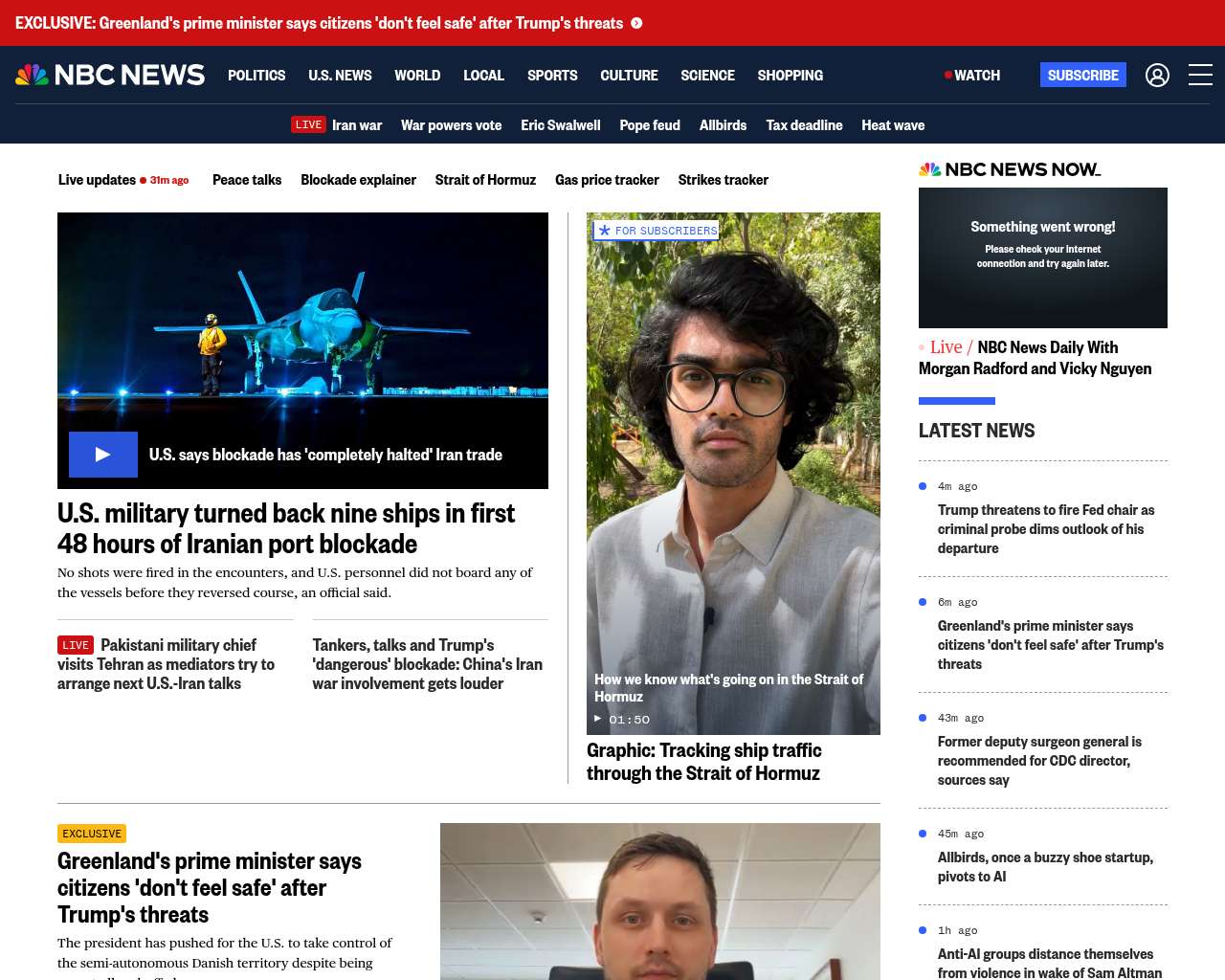
Task: Go to the Shopping section
Action: point(790,75)
